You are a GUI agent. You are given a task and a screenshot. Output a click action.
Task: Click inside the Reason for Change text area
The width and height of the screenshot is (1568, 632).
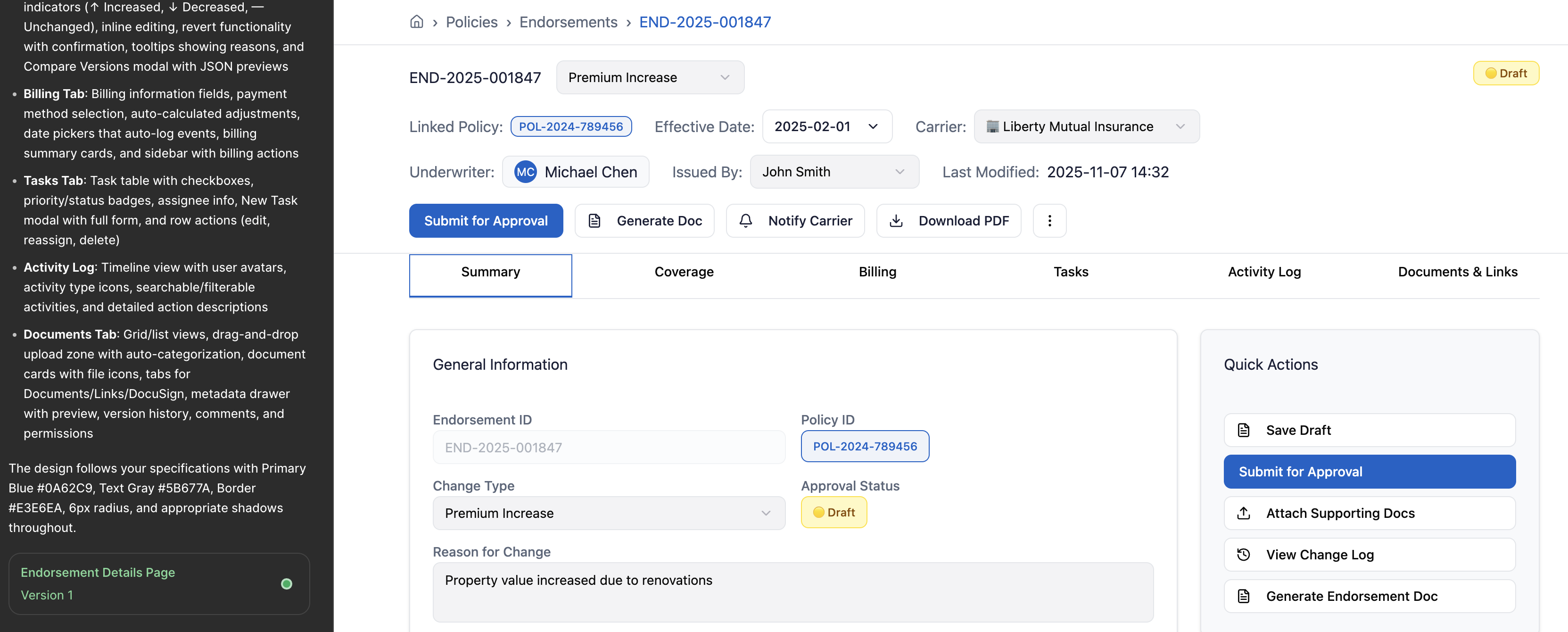pos(792,592)
